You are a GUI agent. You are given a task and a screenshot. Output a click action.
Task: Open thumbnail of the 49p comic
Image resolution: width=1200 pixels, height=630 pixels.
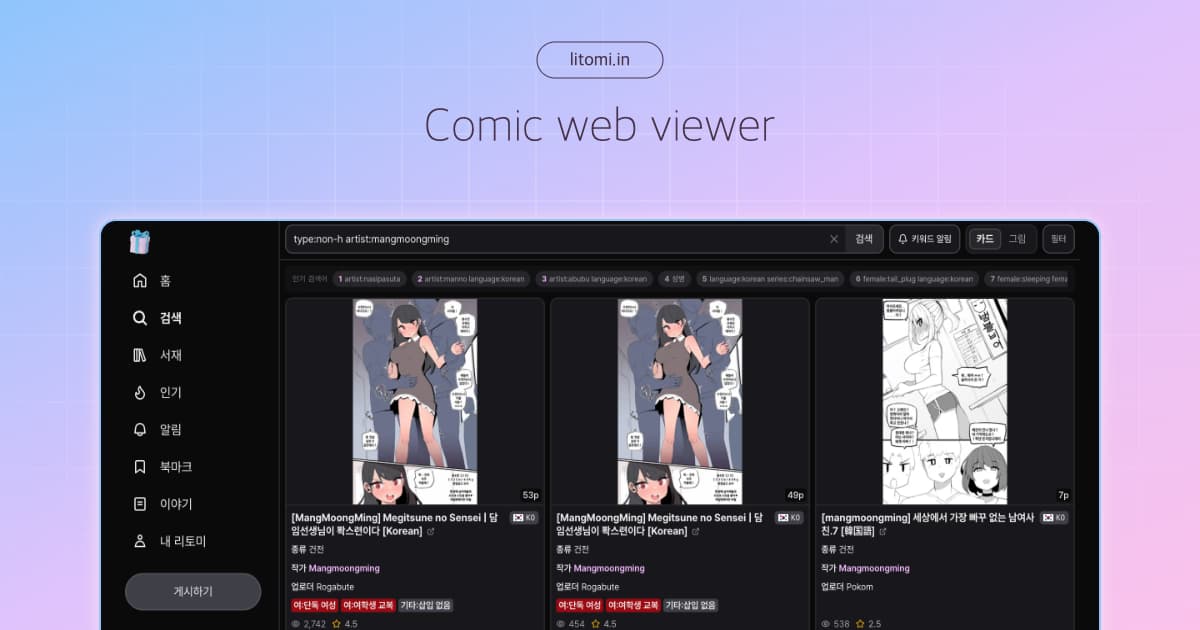click(680, 401)
